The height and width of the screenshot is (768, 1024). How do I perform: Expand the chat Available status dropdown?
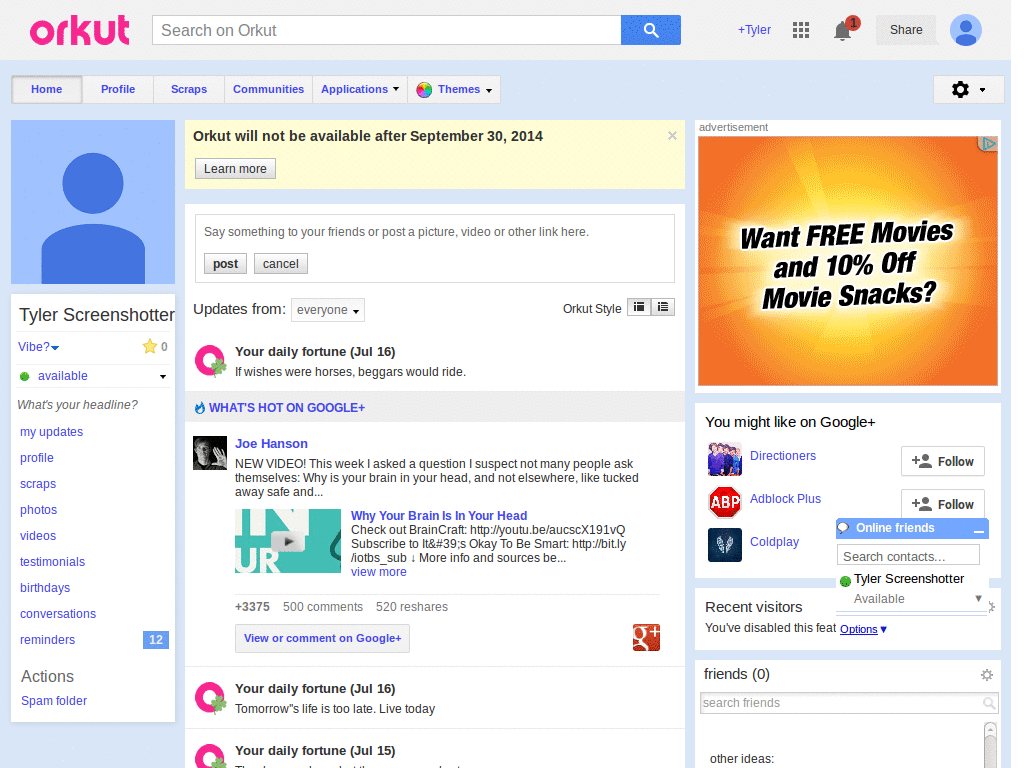[x=978, y=598]
